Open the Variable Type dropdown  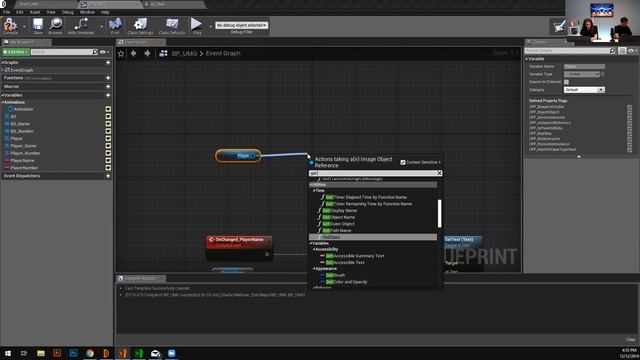(582, 74)
